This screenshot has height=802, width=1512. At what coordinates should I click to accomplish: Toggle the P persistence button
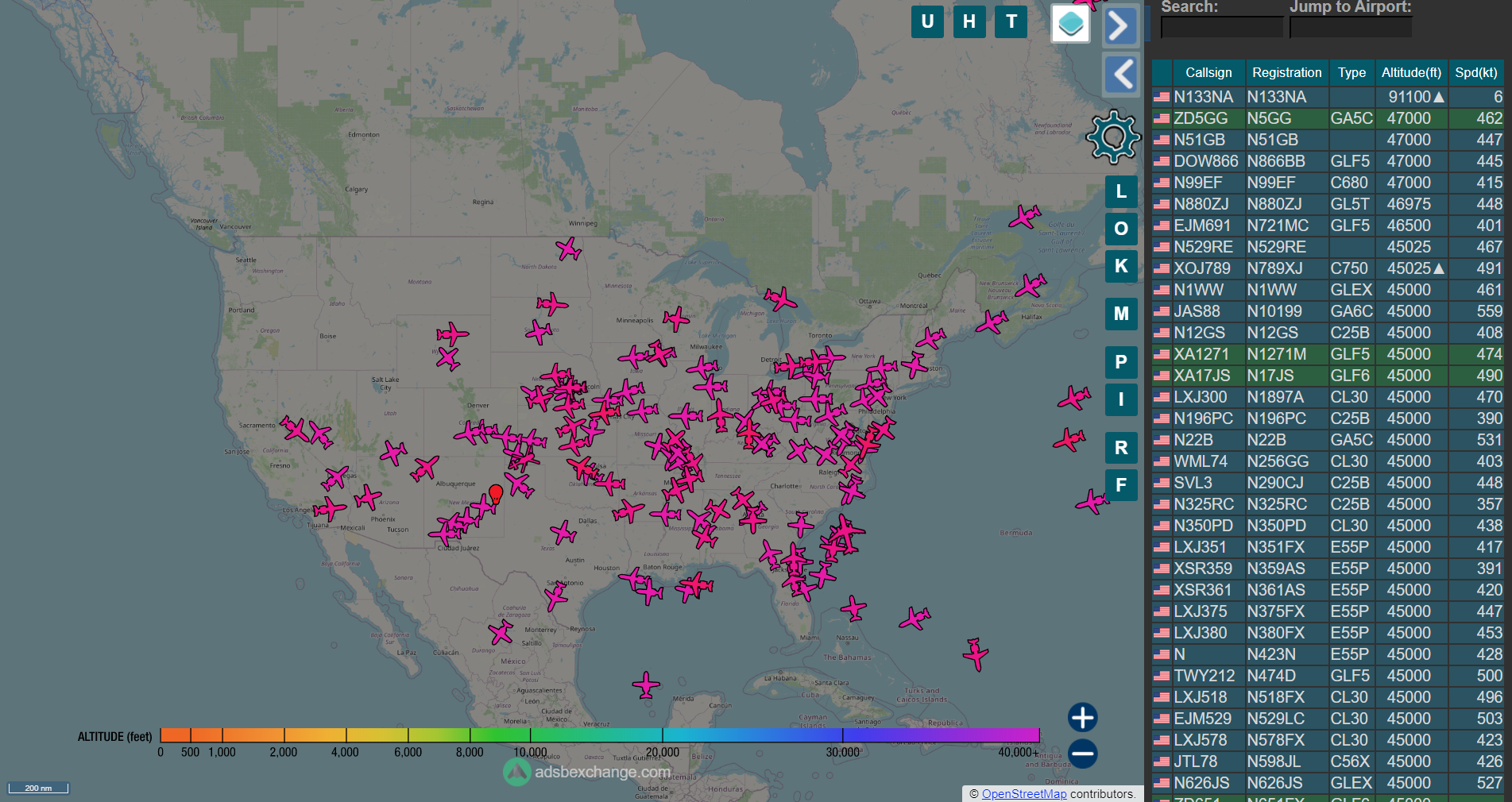pyautogui.click(x=1121, y=362)
